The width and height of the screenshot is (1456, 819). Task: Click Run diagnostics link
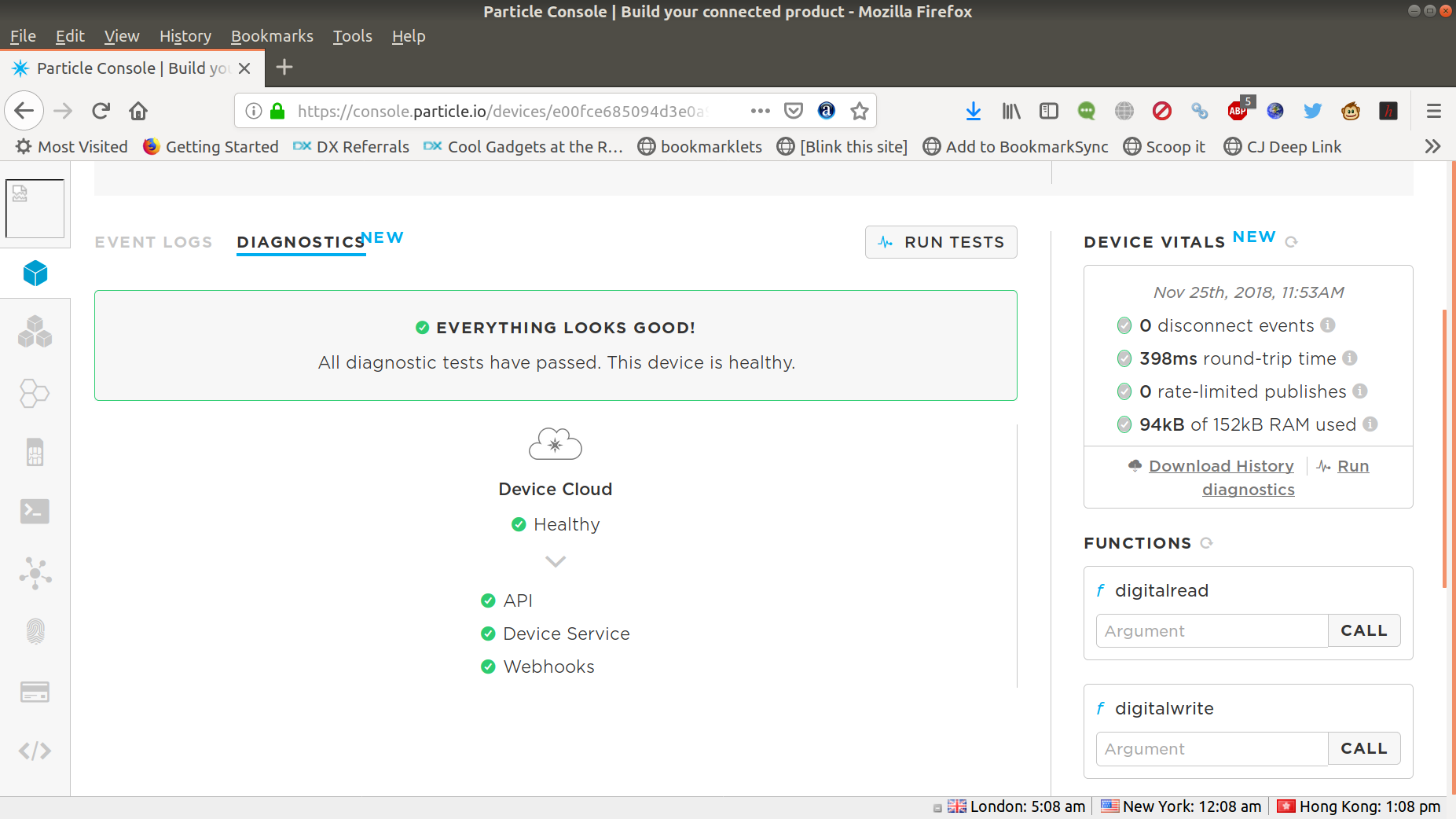(x=1249, y=490)
